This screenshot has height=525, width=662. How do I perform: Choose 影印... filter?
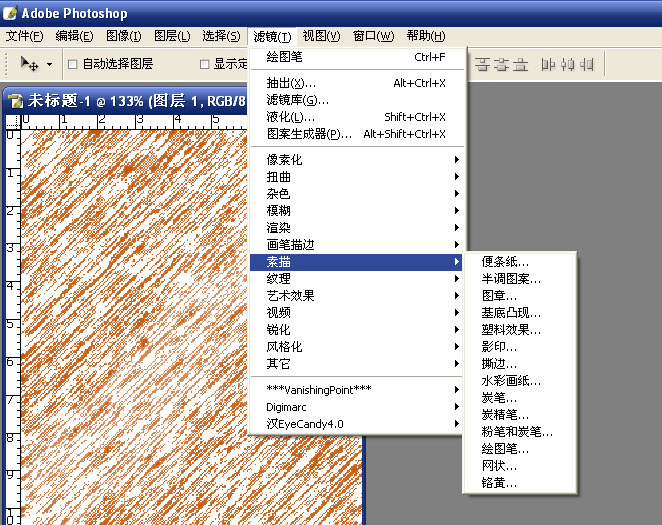(x=520, y=347)
